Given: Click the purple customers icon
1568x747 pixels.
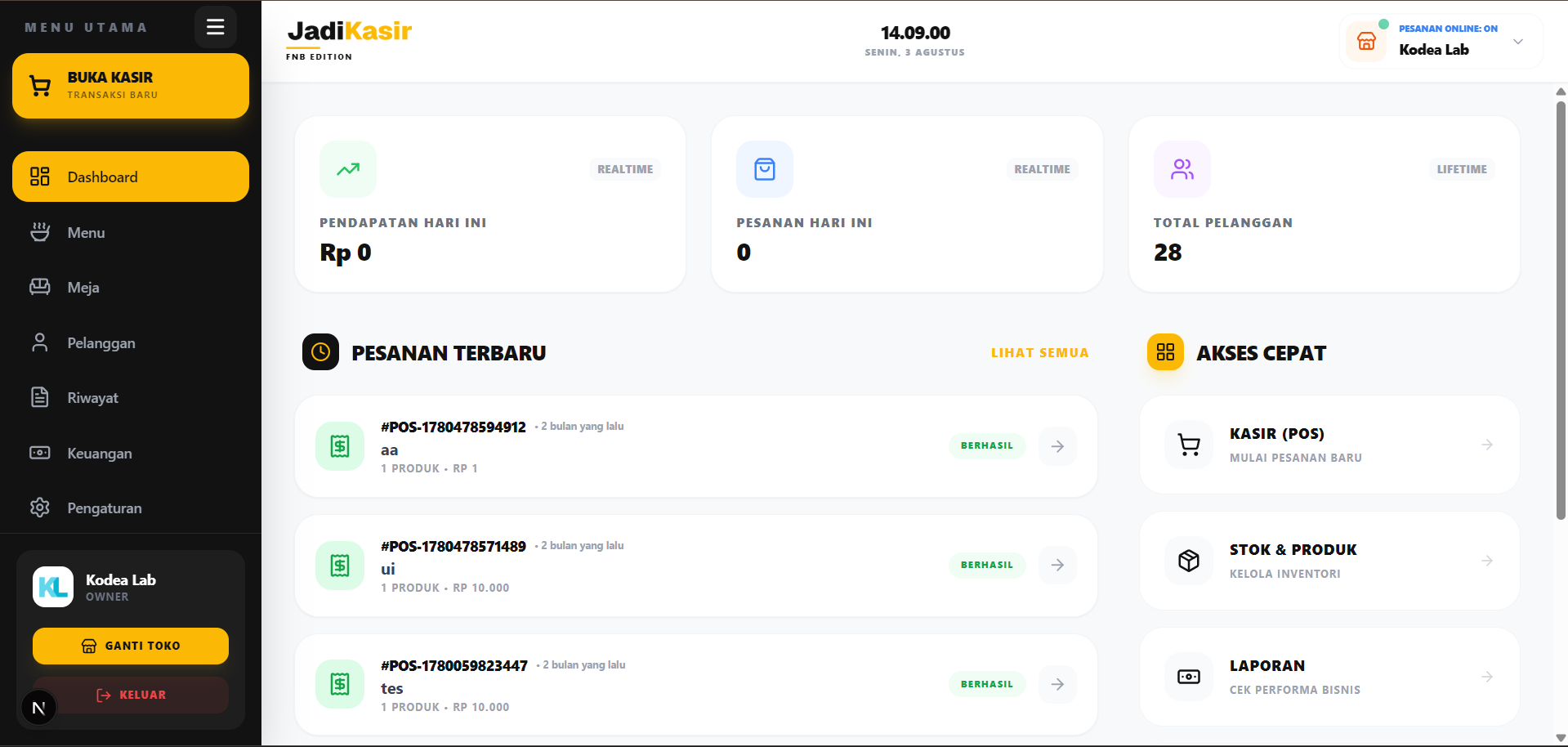Looking at the screenshot, I should tap(1182, 169).
